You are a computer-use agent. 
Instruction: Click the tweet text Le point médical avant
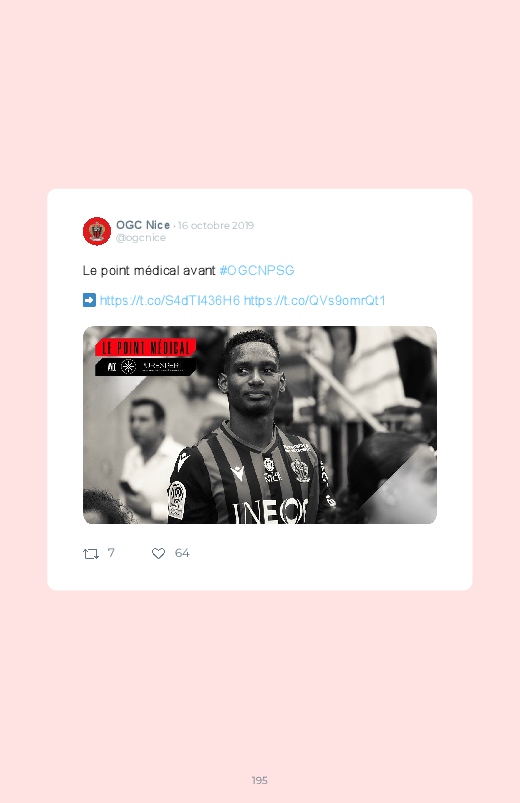pos(149,270)
